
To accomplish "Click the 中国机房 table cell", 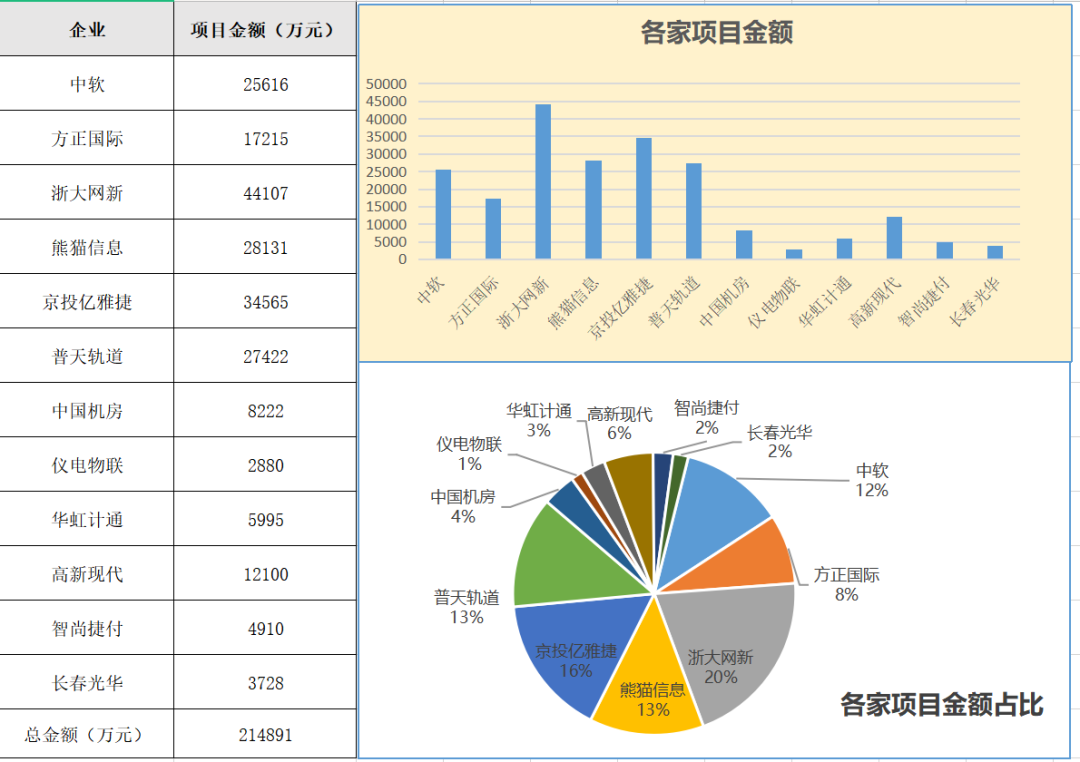I will coord(87,410).
